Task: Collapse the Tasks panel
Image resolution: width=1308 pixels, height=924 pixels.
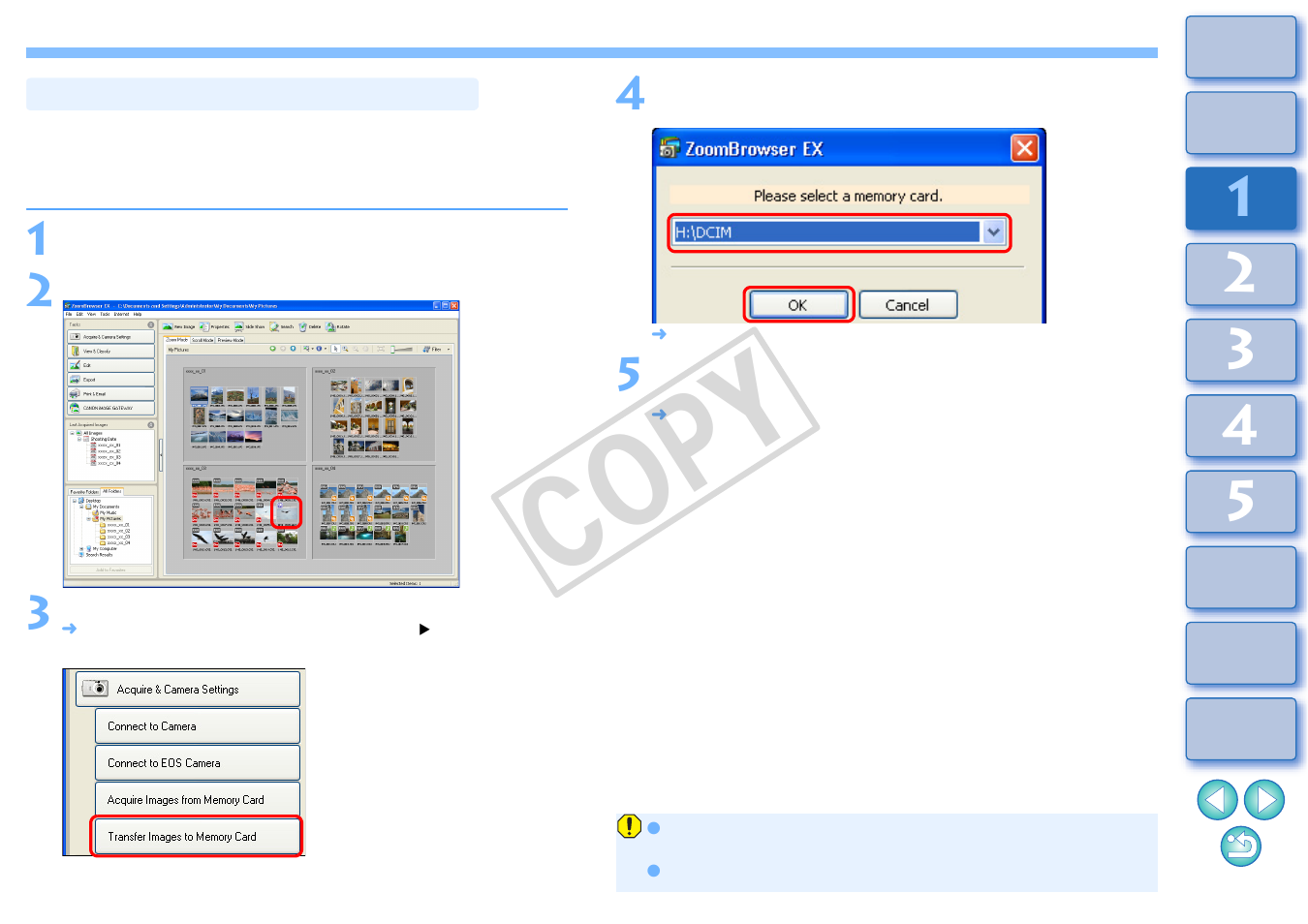Action: click(x=150, y=324)
